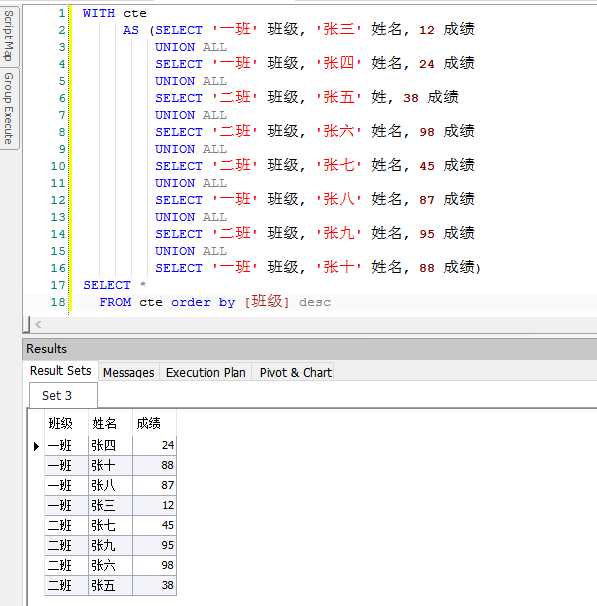The height and width of the screenshot is (606, 597).
Task: Click the left scroll arrow under editor
Action: pyautogui.click(x=38, y=324)
